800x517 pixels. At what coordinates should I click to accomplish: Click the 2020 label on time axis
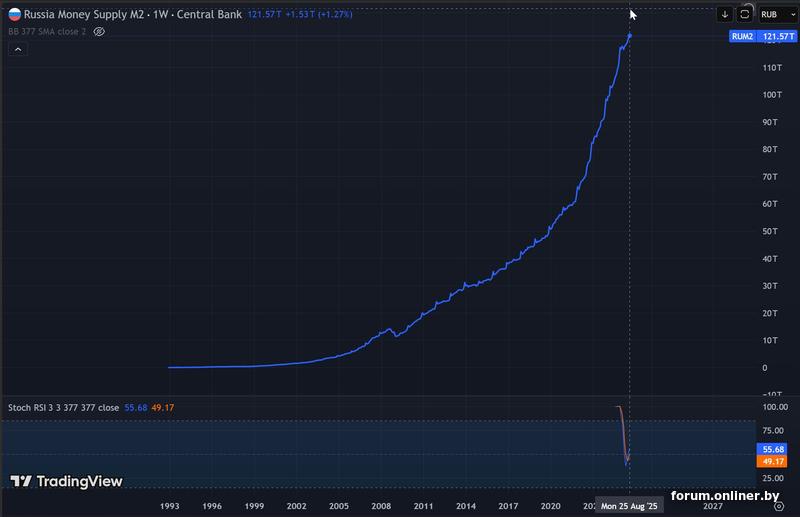tap(551, 506)
